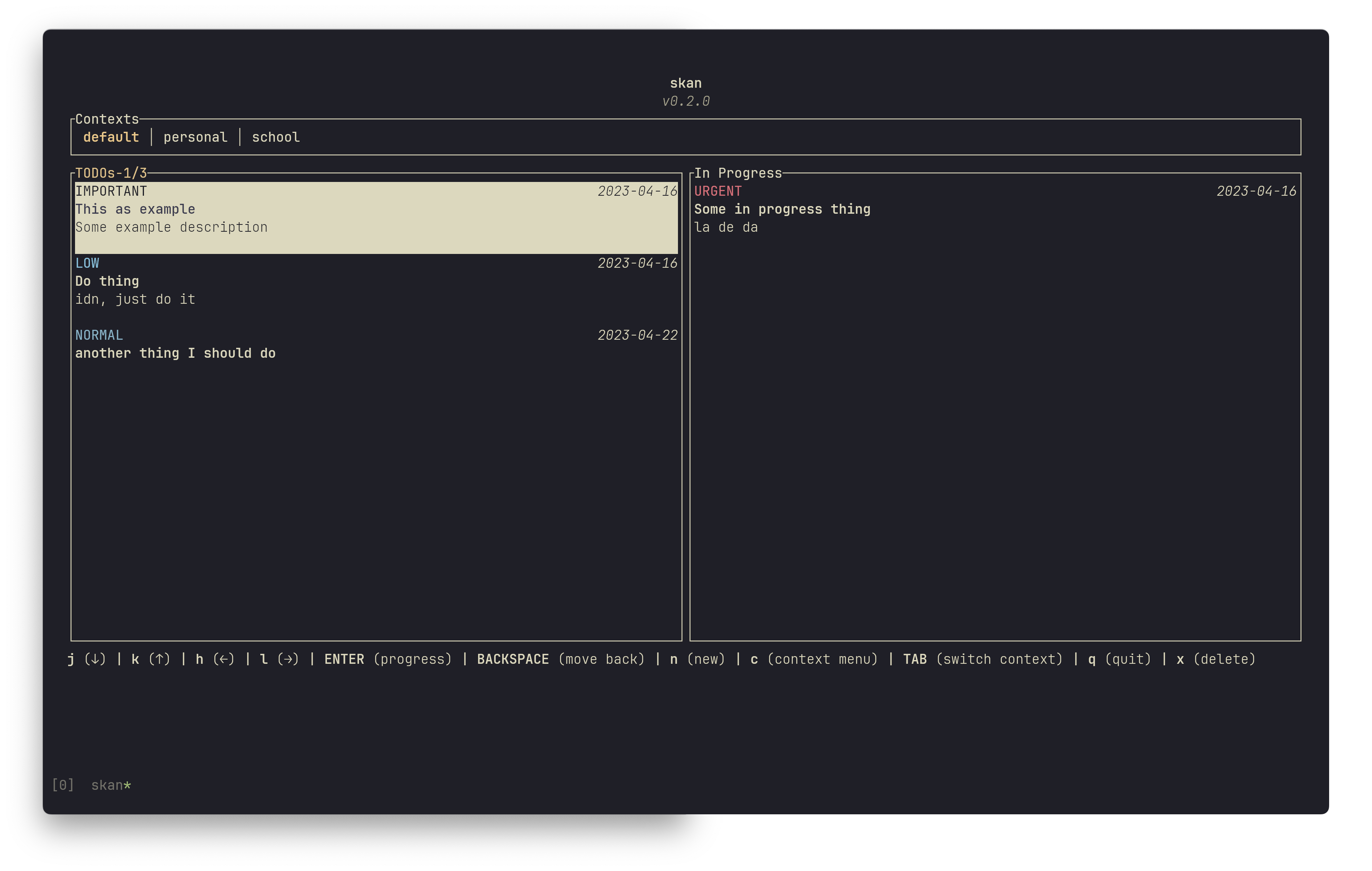Click the j down-arrow hint
Screen dimensions: 1372x871
[x=87, y=660]
